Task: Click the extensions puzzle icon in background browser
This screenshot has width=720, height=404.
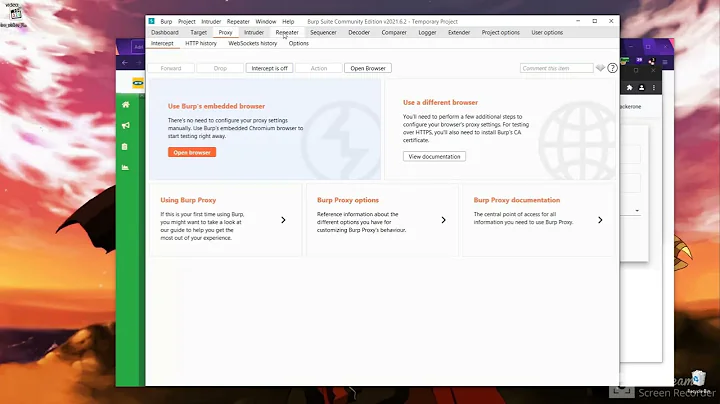Action: pyautogui.click(x=630, y=87)
